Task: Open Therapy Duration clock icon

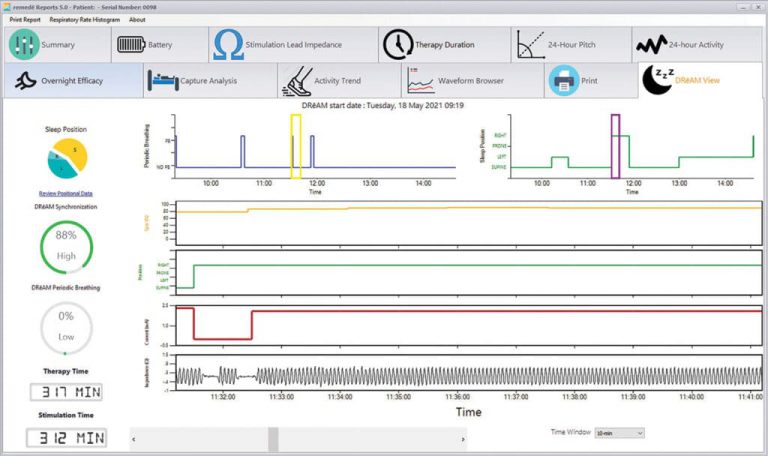Action: coord(398,45)
